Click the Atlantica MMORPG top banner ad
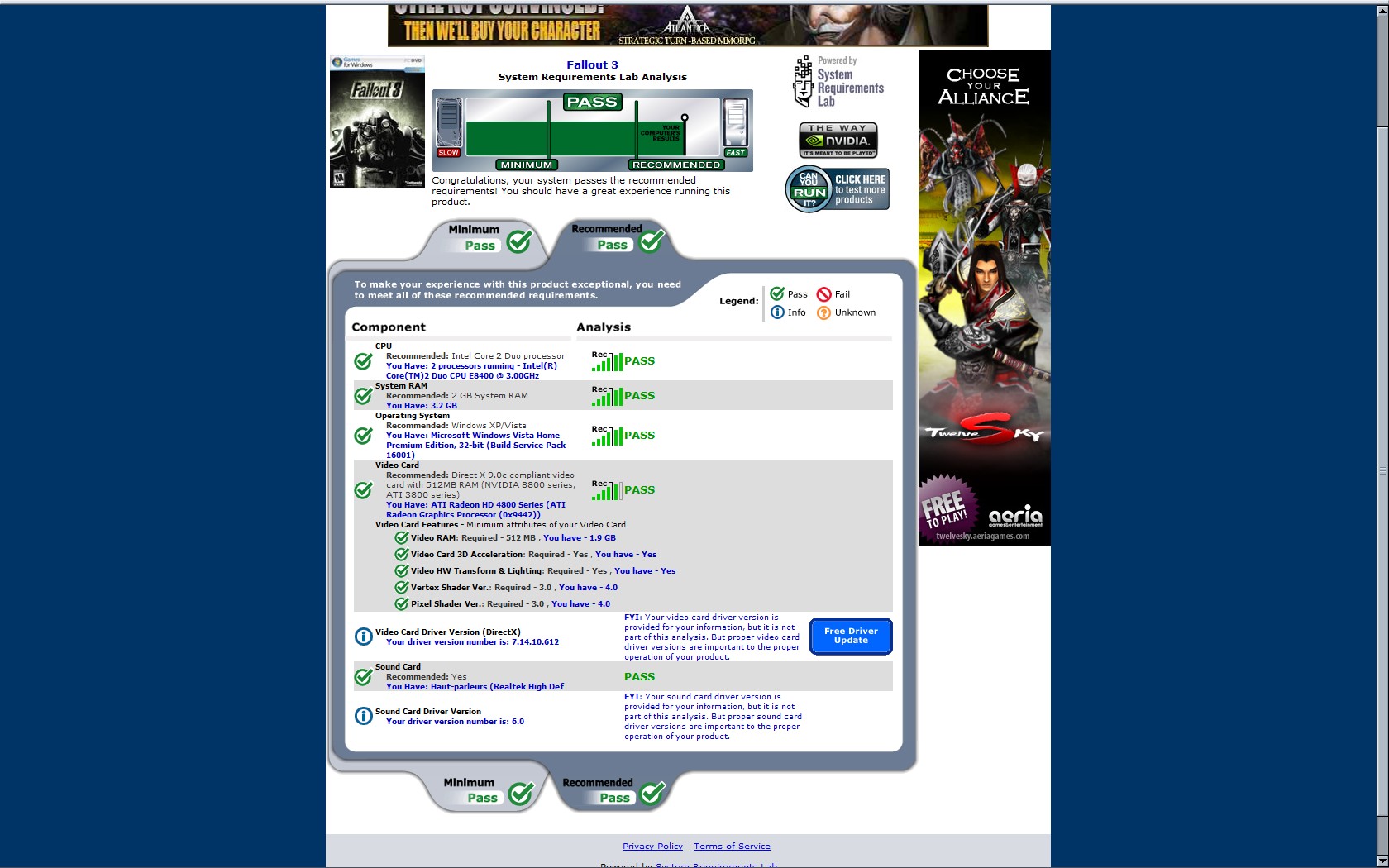Viewport: 1389px width, 868px height. [x=688, y=25]
